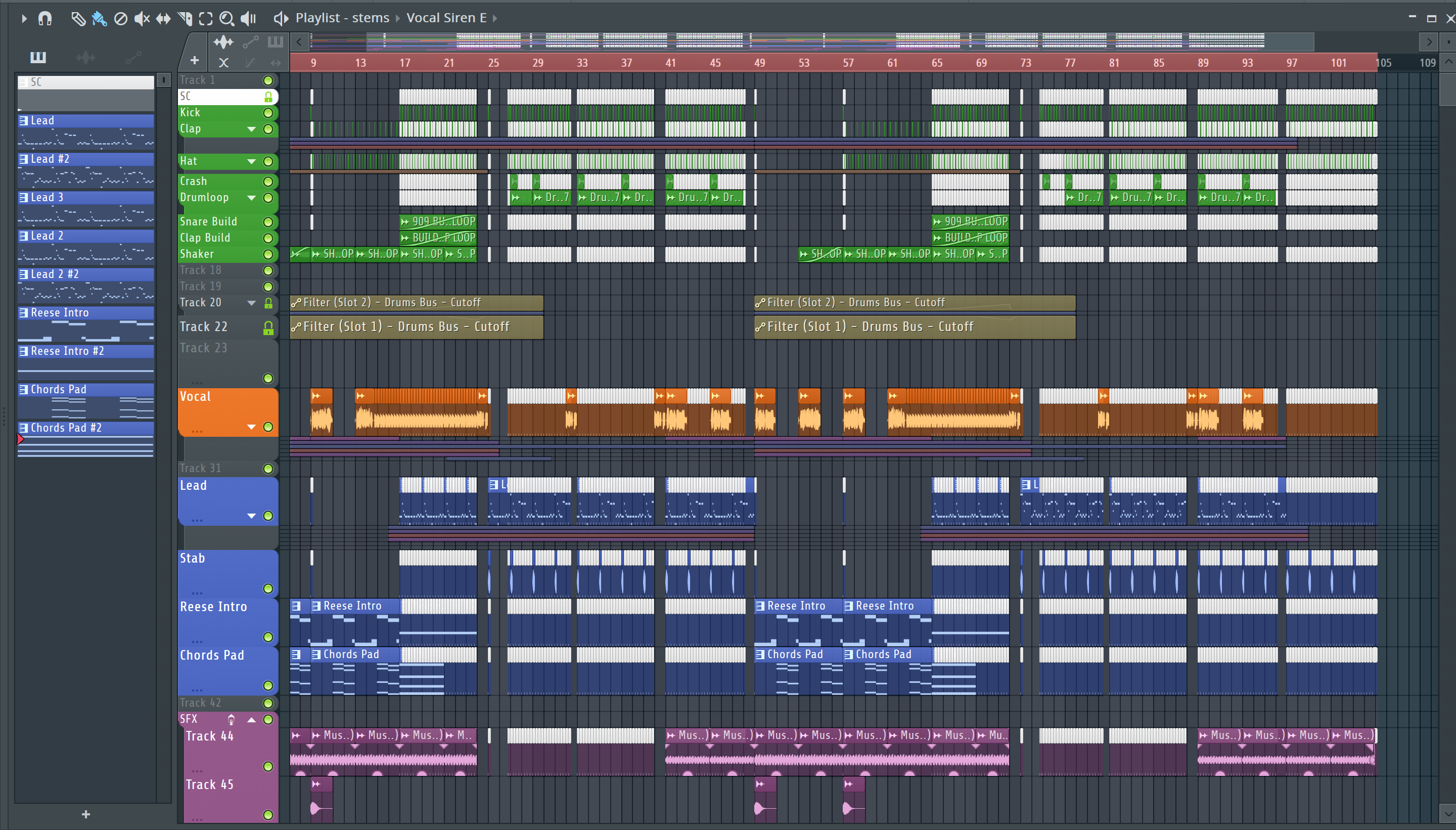Click the double-arrow stretch icon
Screen dimensions: 1456x830
276,62
